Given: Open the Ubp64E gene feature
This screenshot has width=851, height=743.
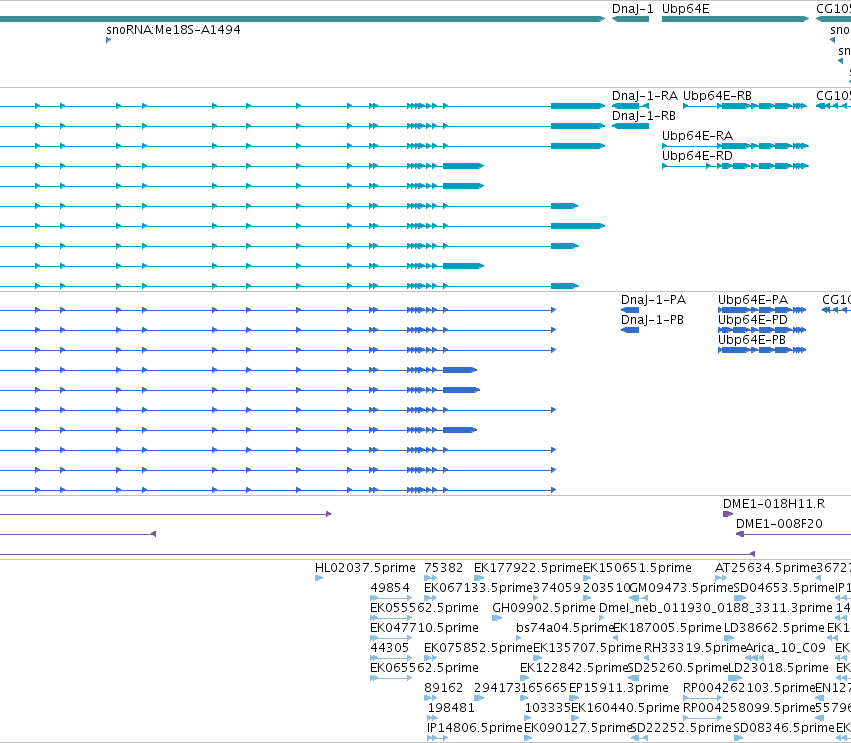Looking at the screenshot, I should 735,19.
